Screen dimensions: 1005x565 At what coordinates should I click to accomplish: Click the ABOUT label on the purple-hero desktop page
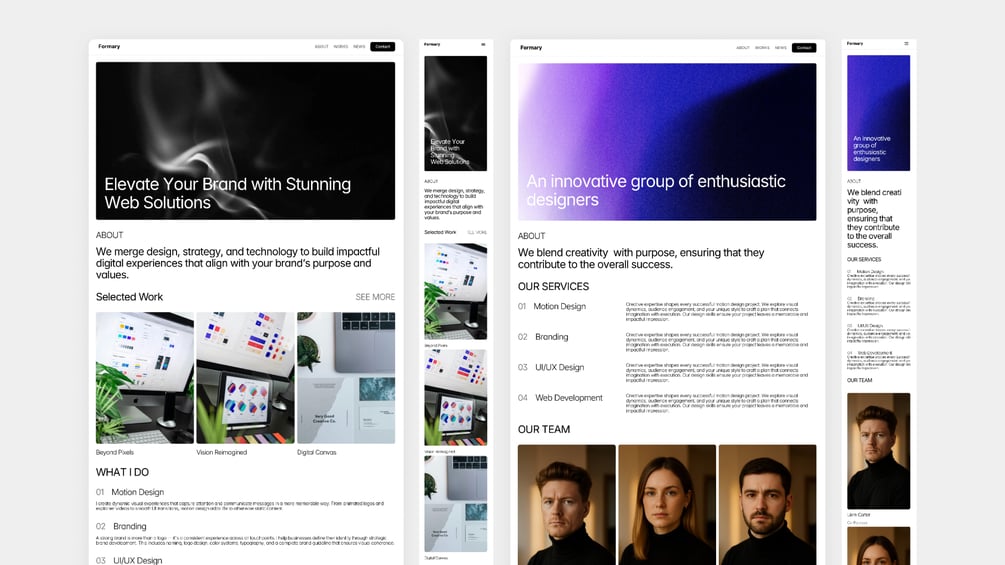click(x=531, y=236)
